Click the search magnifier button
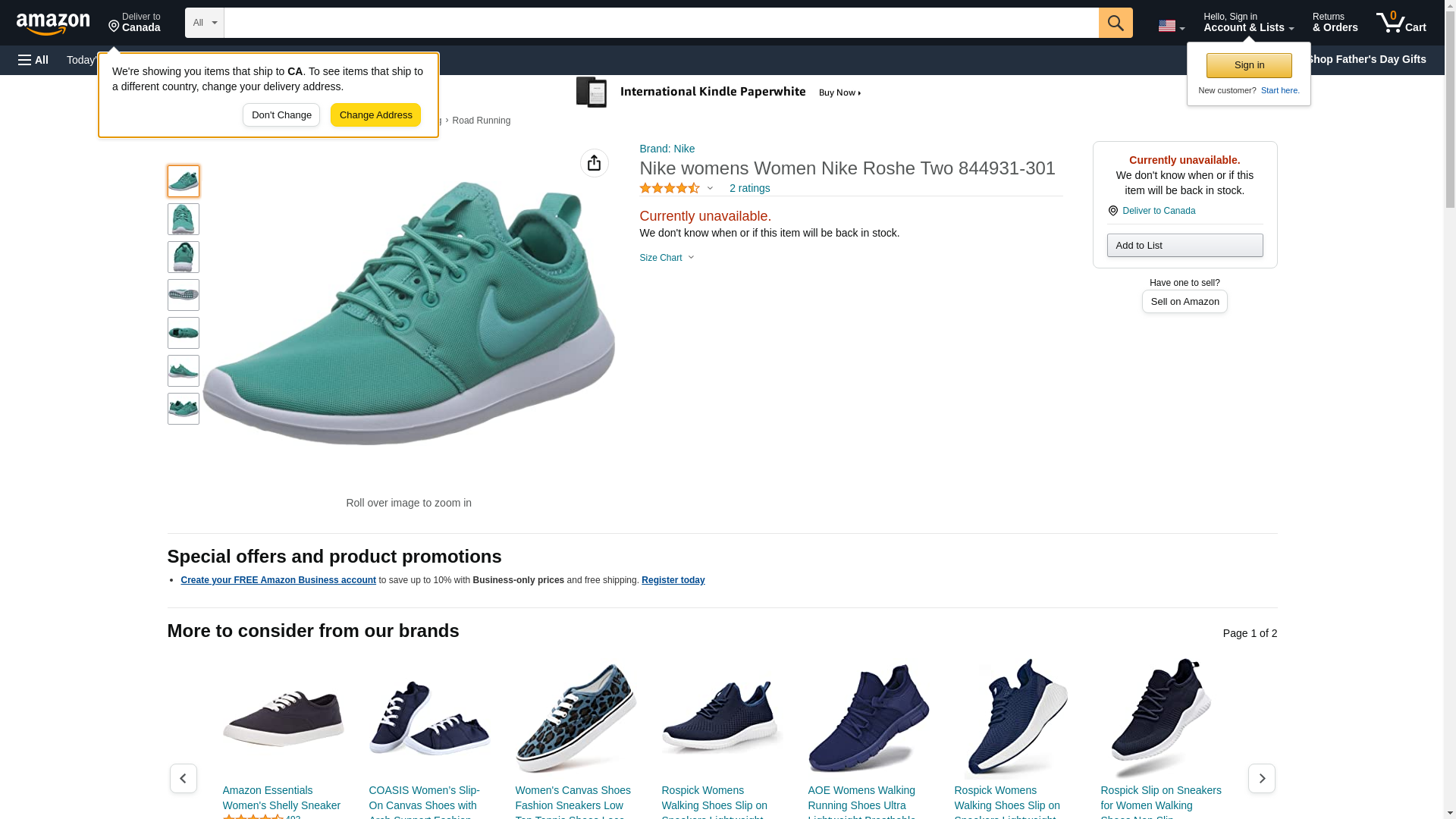This screenshot has height=819, width=1456. click(x=1115, y=23)
